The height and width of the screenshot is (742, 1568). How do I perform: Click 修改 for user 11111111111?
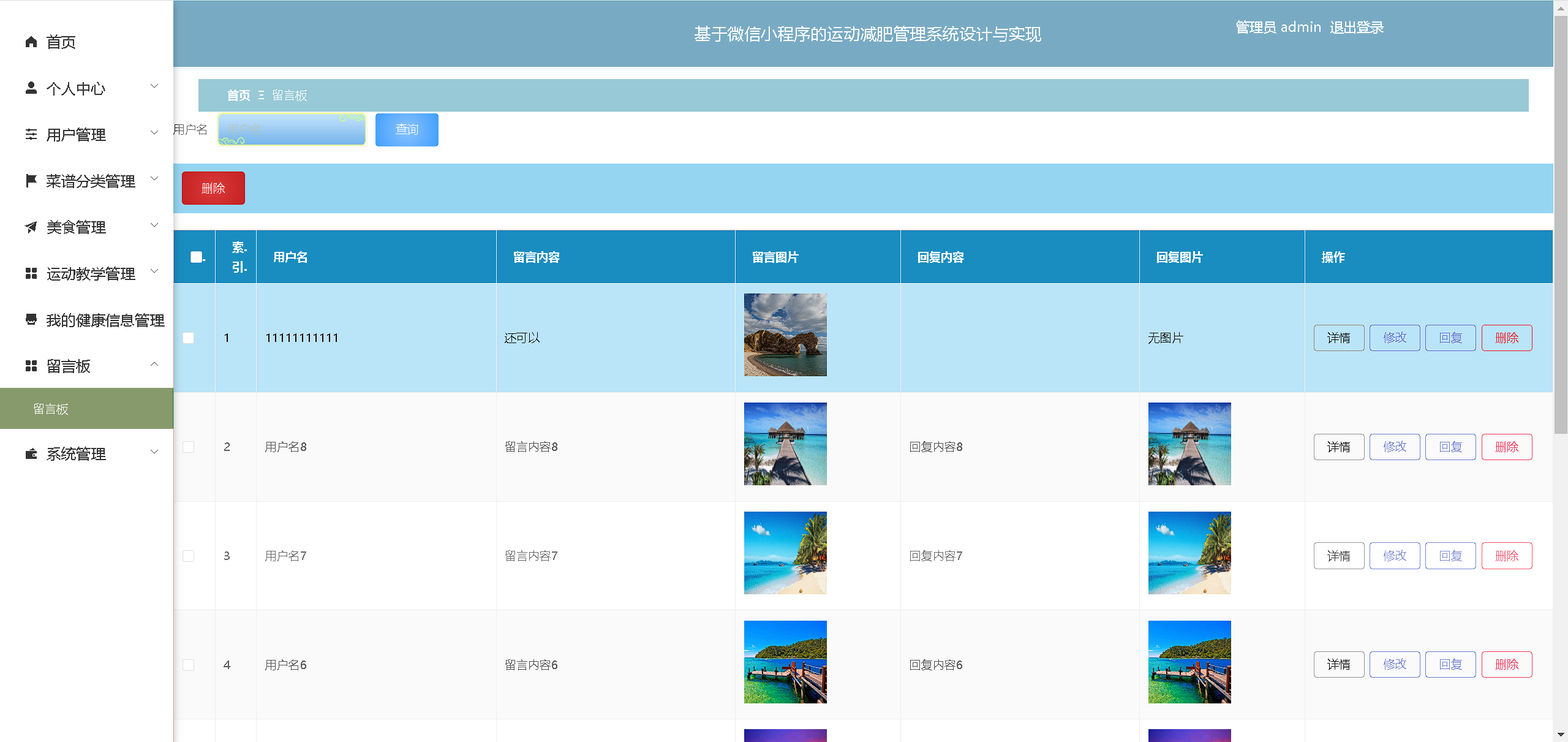point(1395,338)
